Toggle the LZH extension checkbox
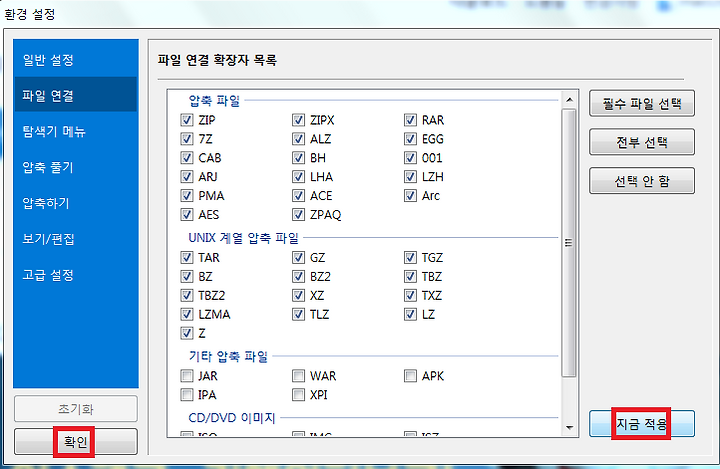 pos(410,176)
